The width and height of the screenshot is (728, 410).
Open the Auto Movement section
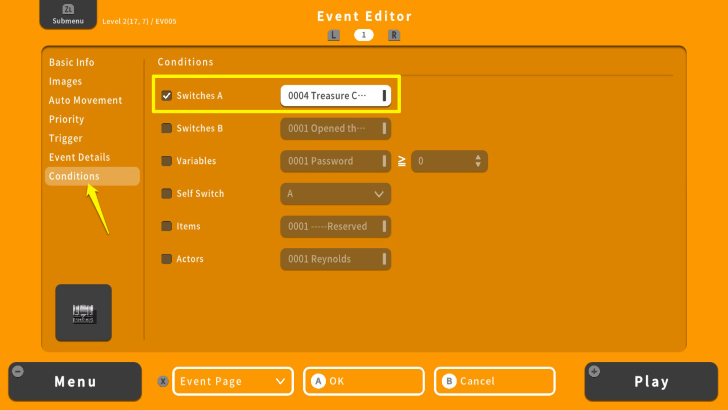[x=85, y=100]
